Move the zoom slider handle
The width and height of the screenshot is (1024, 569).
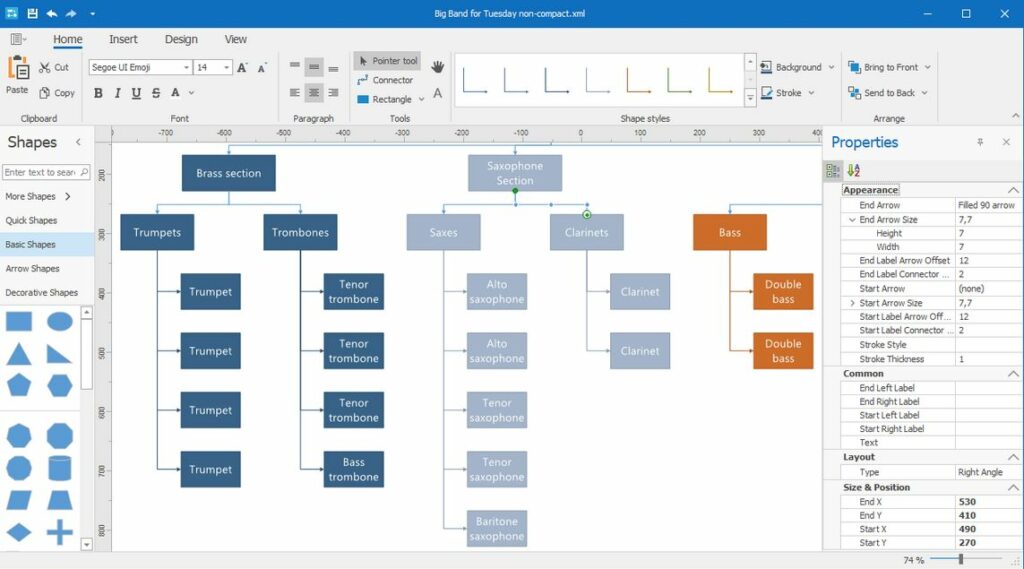coord(961,559)
